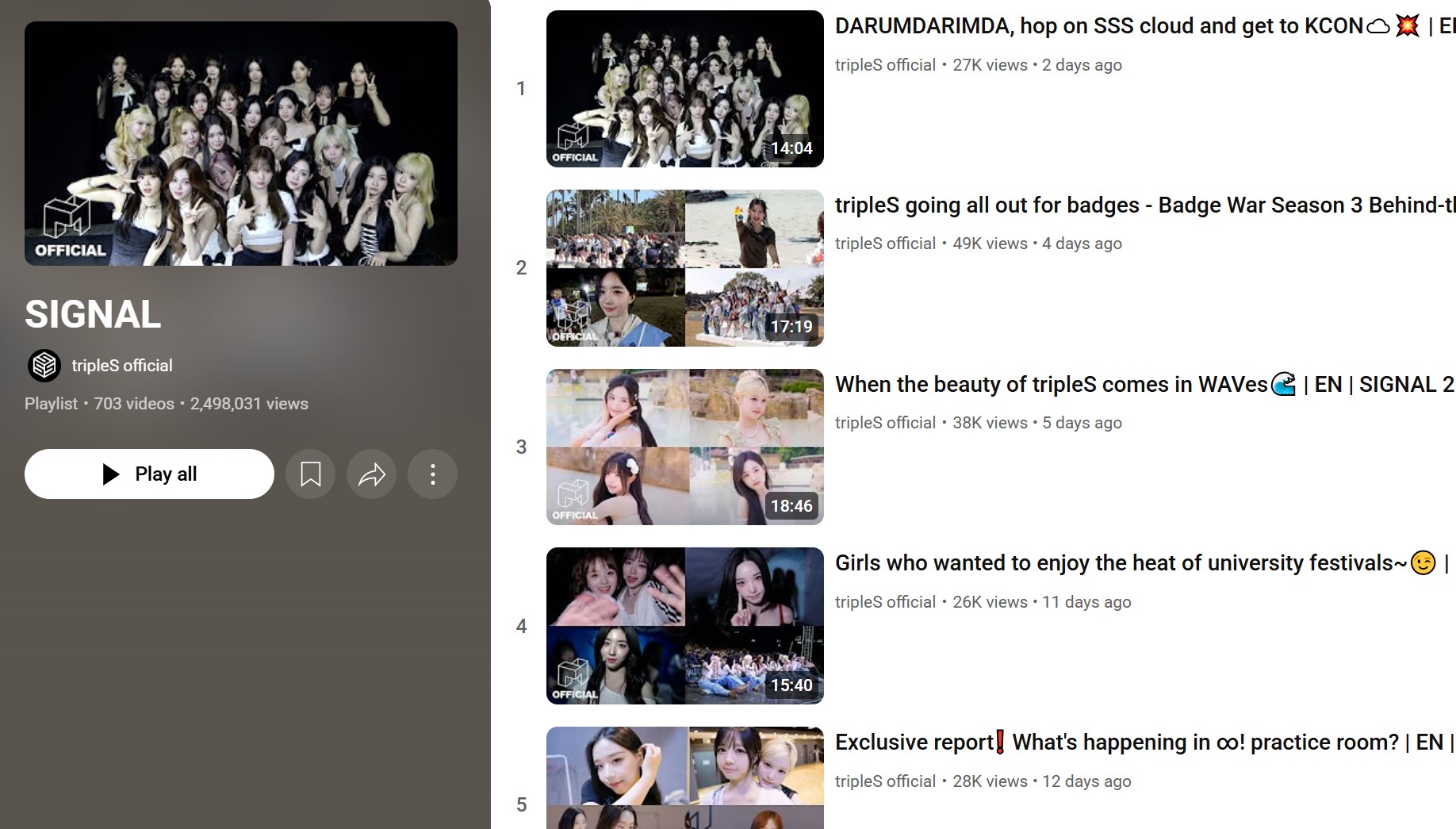Open DARUMDARIMDA KCON video thumbnail
Screen dimensions: 1456x829
click(x=685, y=89)
